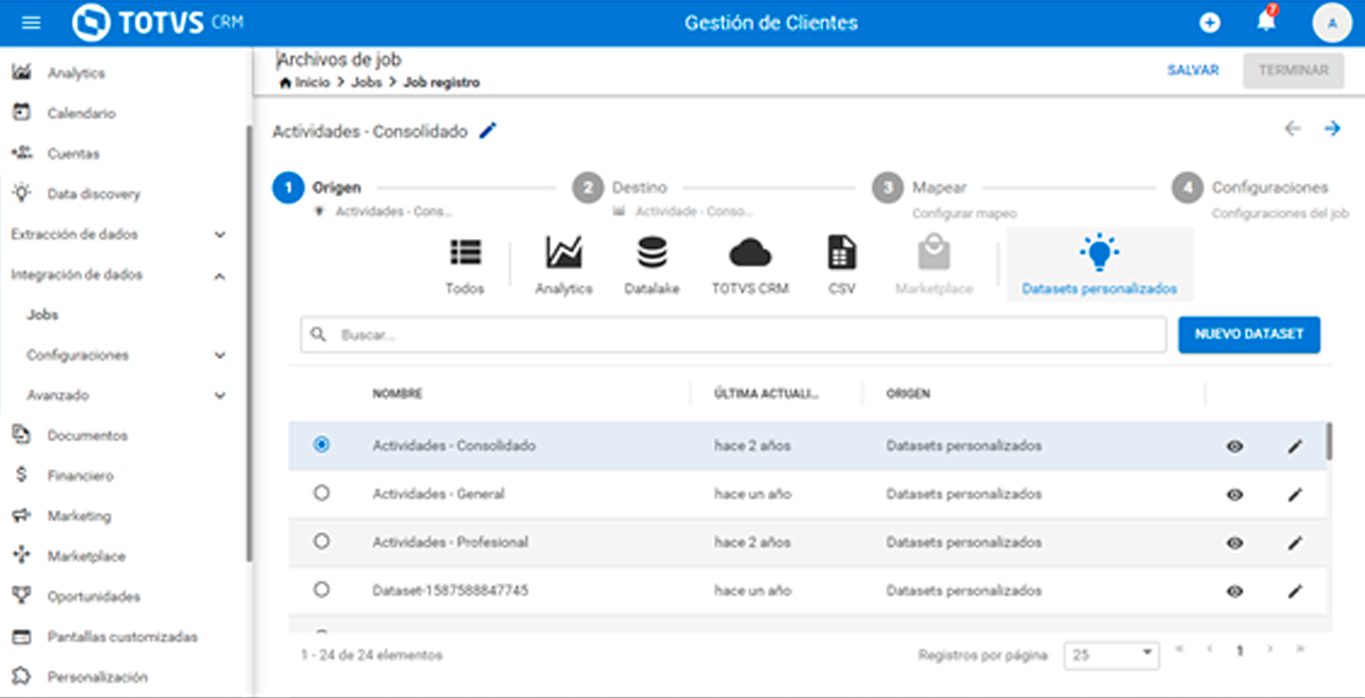This screenshot has height=698, width=1365.
Task: Edit job name with pencil icon
Action: [x=488, y=131]
